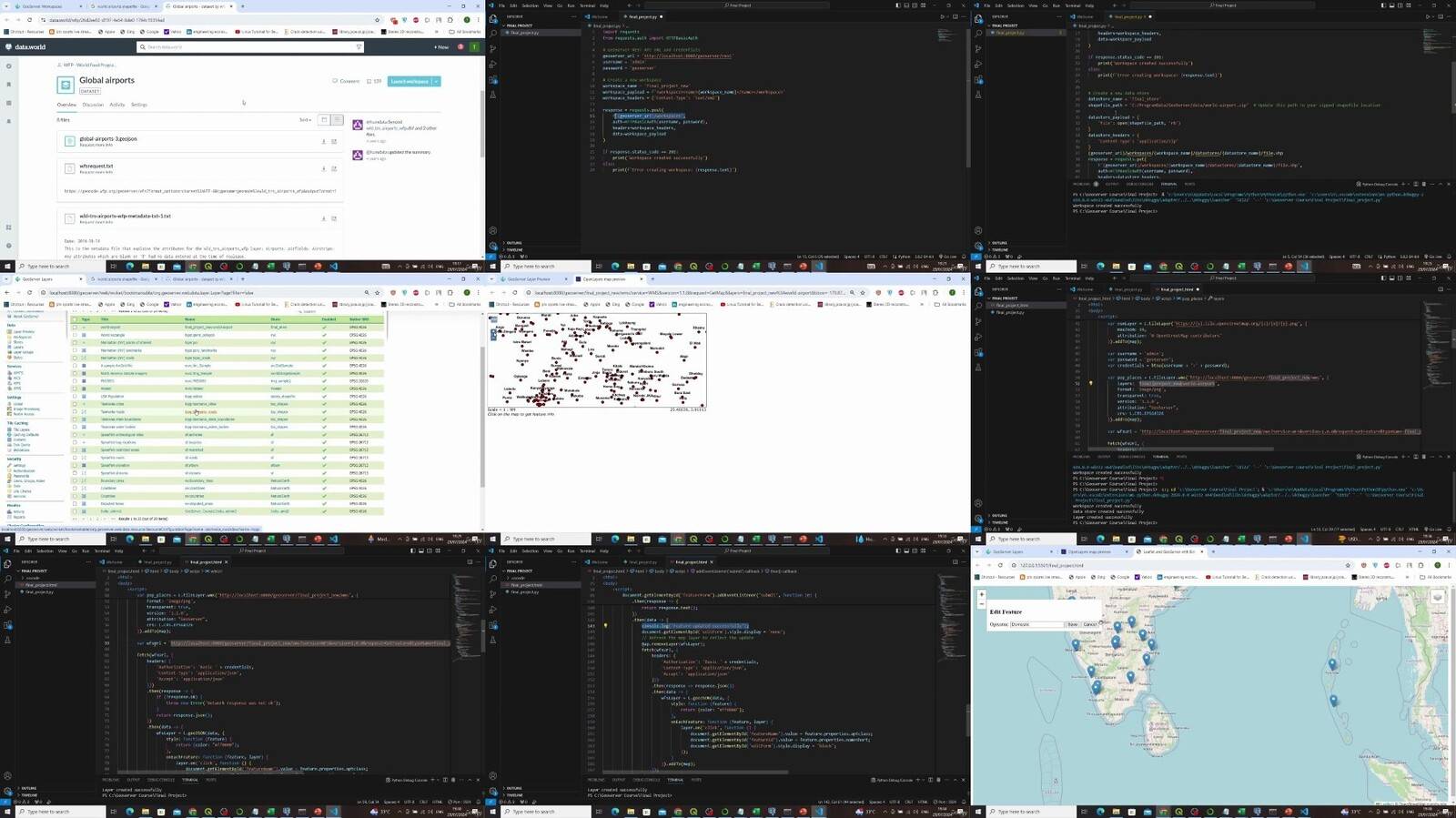Zoom out on the Leaflet map

point(981,603)
